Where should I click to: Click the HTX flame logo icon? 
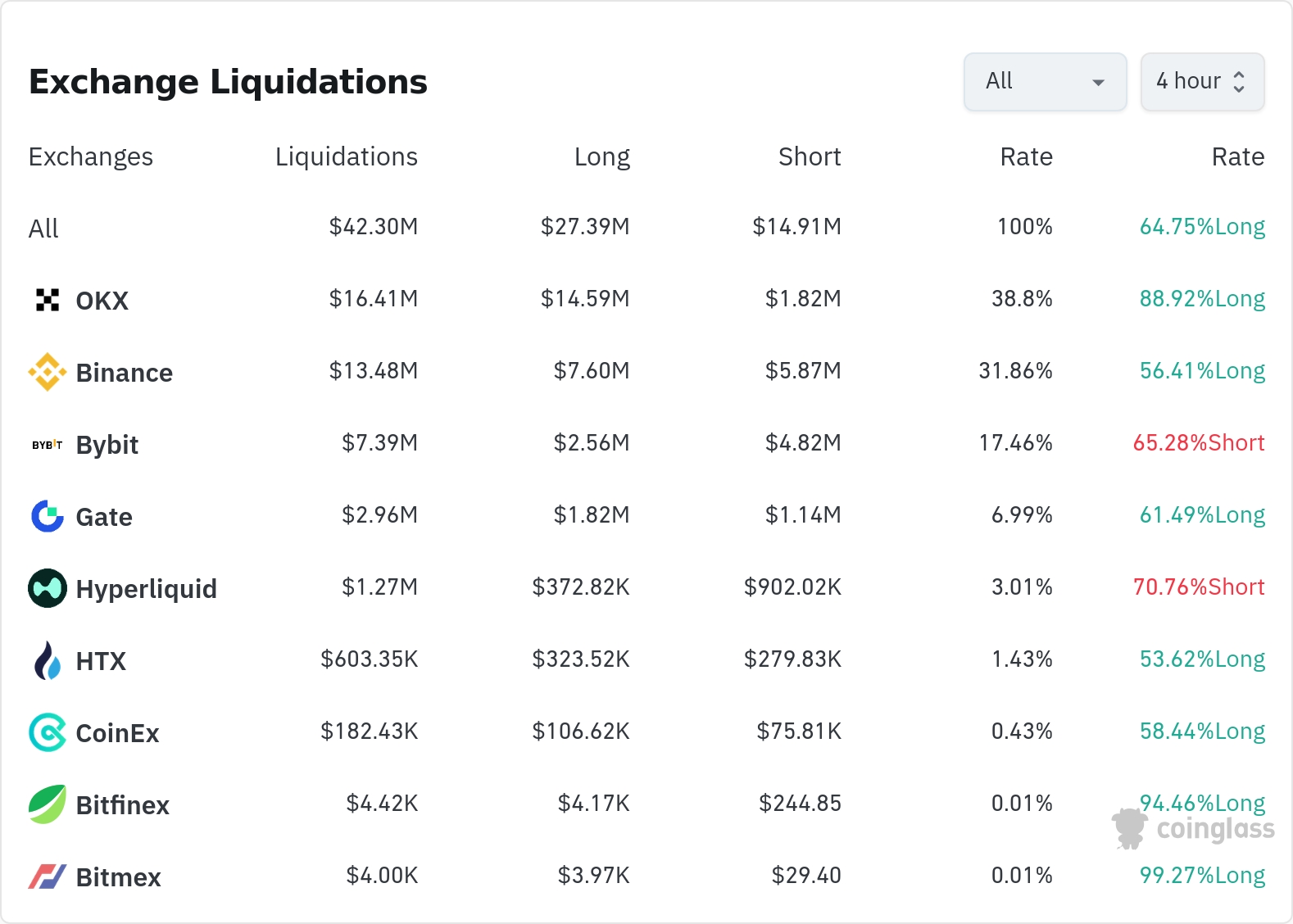(x=48, y=660)
